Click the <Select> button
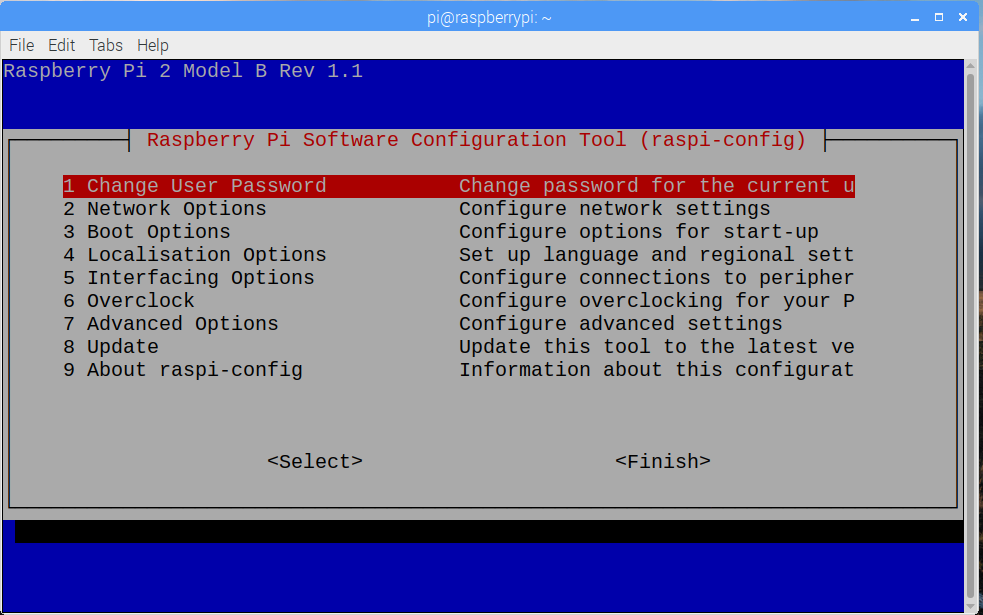Screen dimensions: 983x615 315,461
